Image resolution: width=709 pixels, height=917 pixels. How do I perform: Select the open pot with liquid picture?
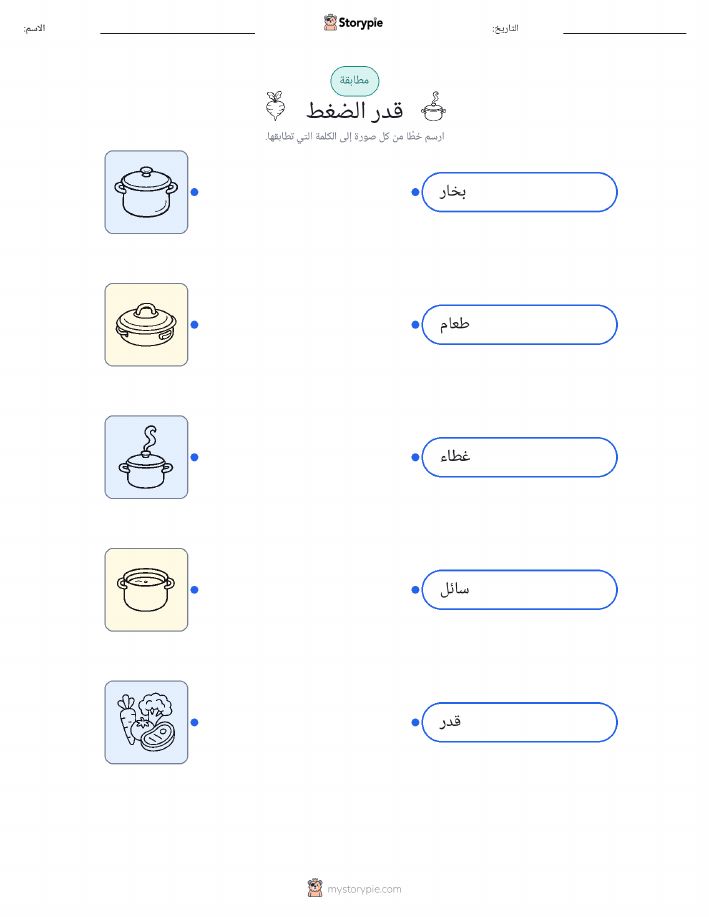(x=146, y=590)
